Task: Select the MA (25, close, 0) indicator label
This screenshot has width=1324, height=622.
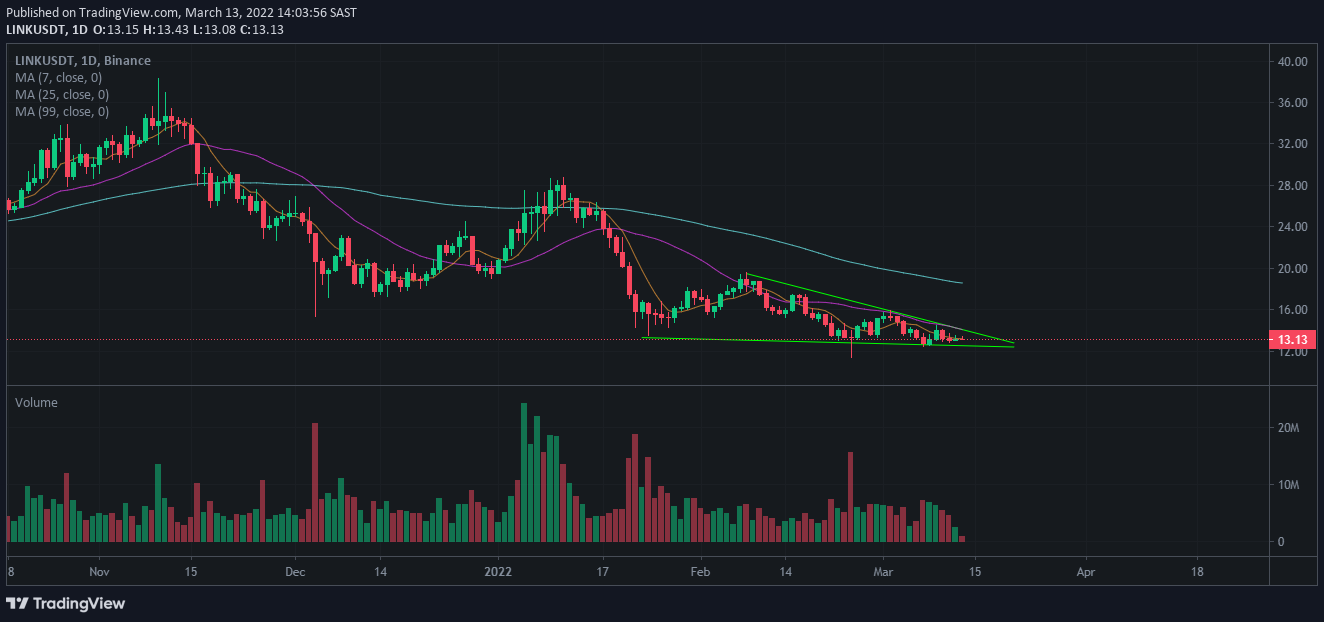Action: pos(61,94)
